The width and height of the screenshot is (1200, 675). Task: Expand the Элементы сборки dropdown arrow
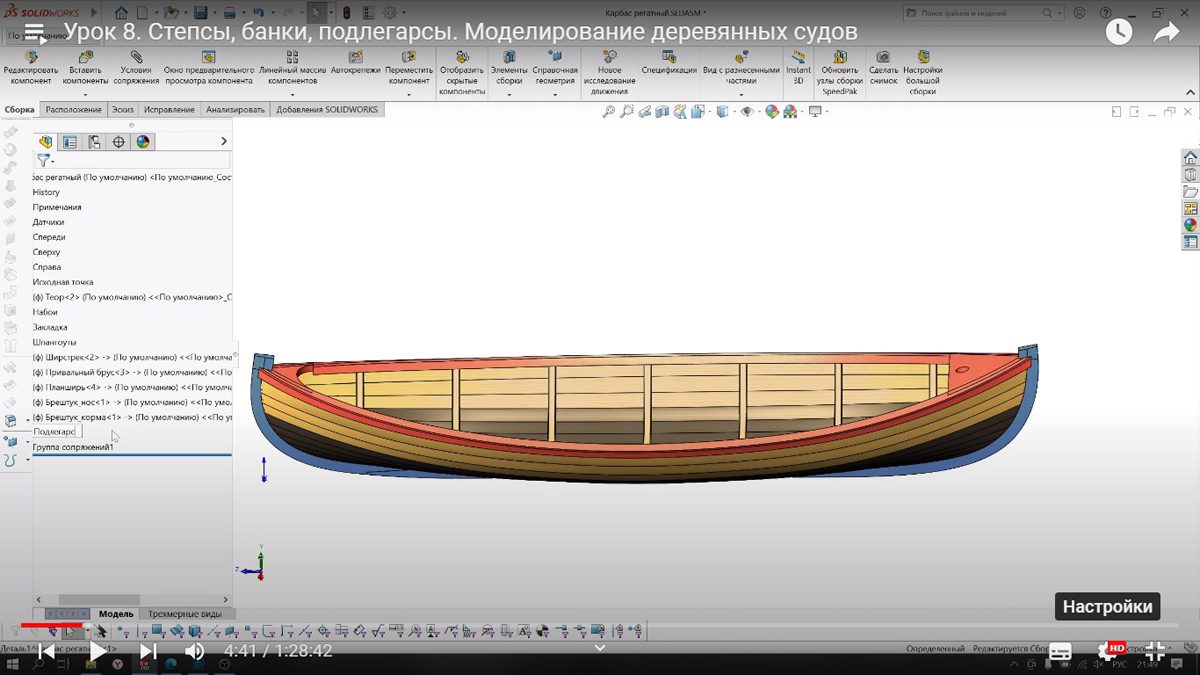[509, 95]
